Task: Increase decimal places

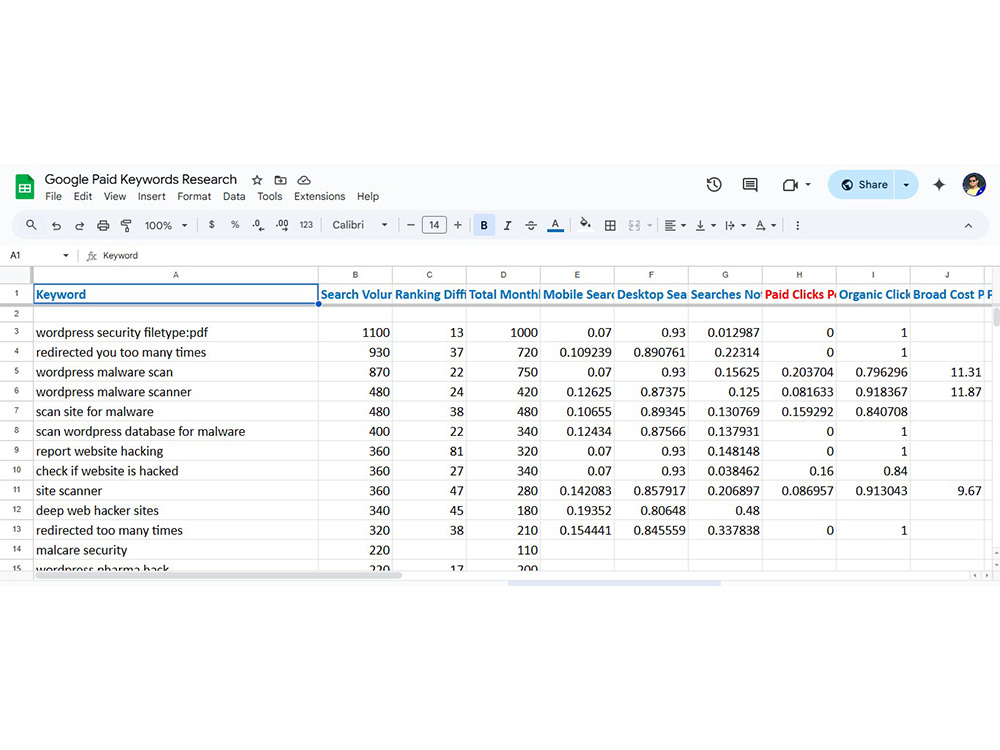Action: pyautogui.click(x=282, y=225)
